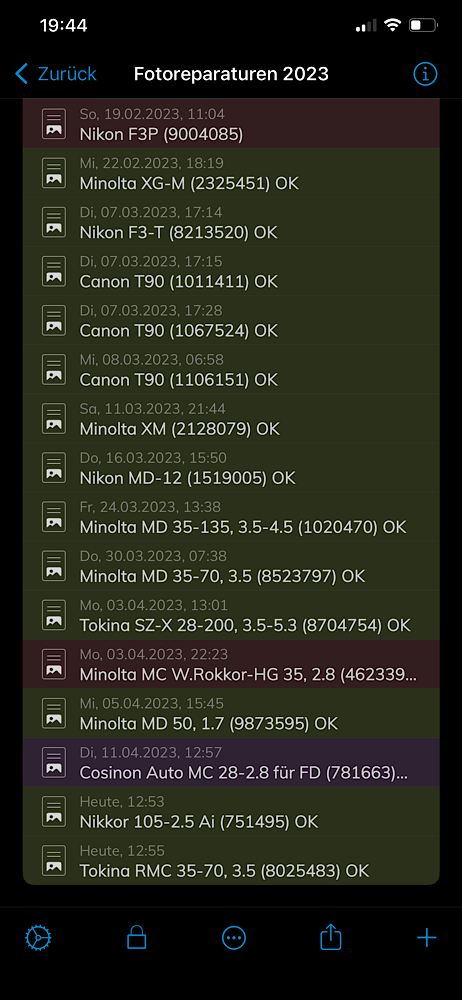Viewport: 462px width, 1000px height.
Task: Tap date Mi, 08.03.2023, 06:58
Action: [x=152, y=360]
